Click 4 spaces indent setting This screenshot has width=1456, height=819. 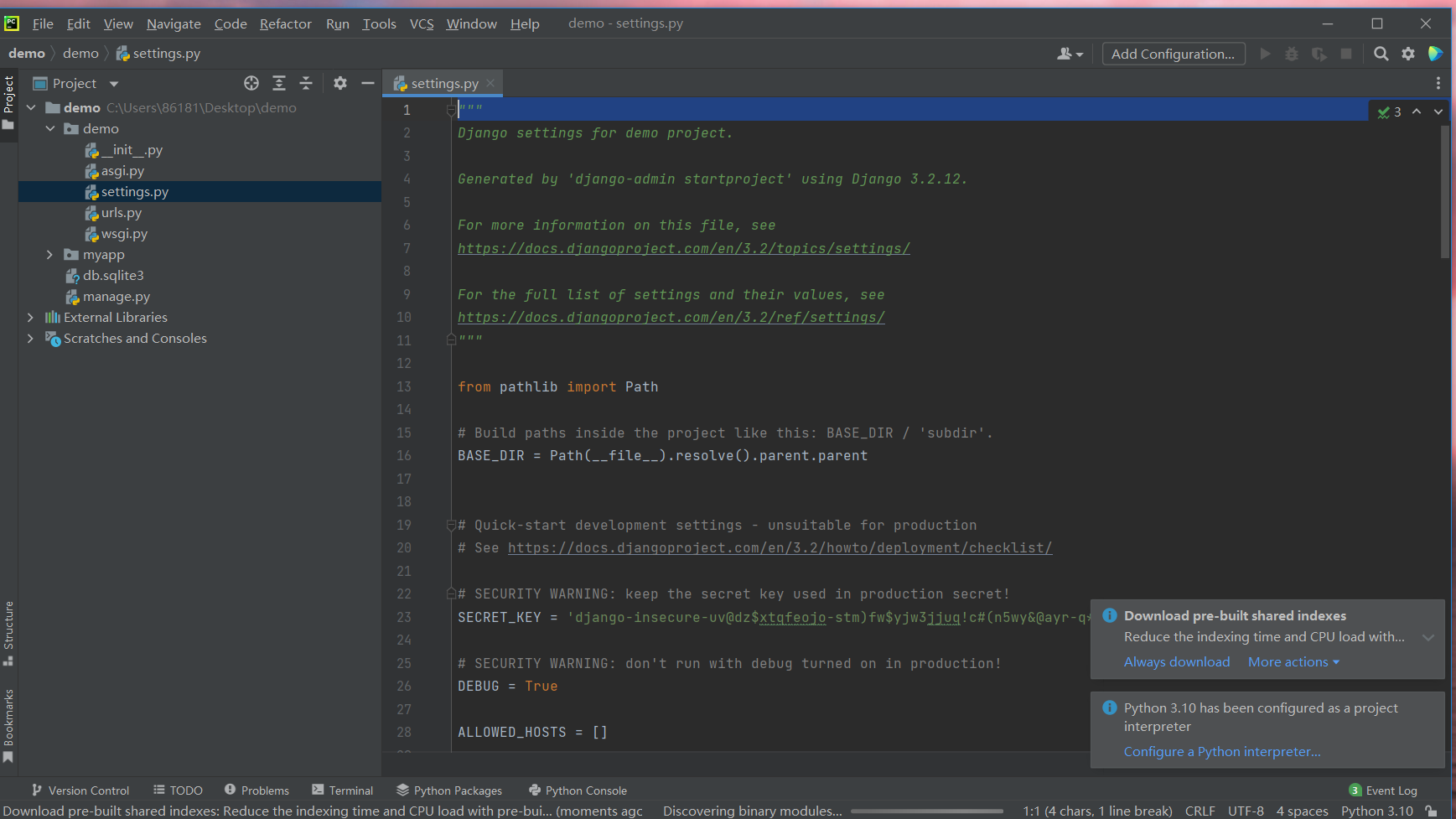point(1302,811)
